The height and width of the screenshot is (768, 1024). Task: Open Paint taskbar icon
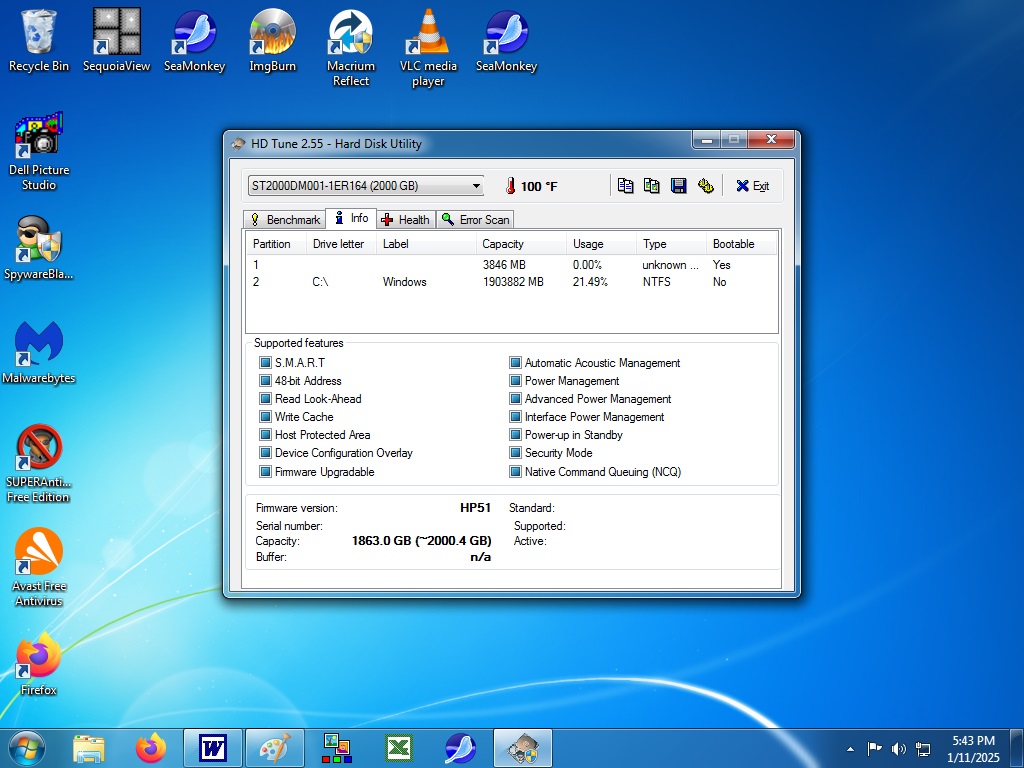(275, 748)
